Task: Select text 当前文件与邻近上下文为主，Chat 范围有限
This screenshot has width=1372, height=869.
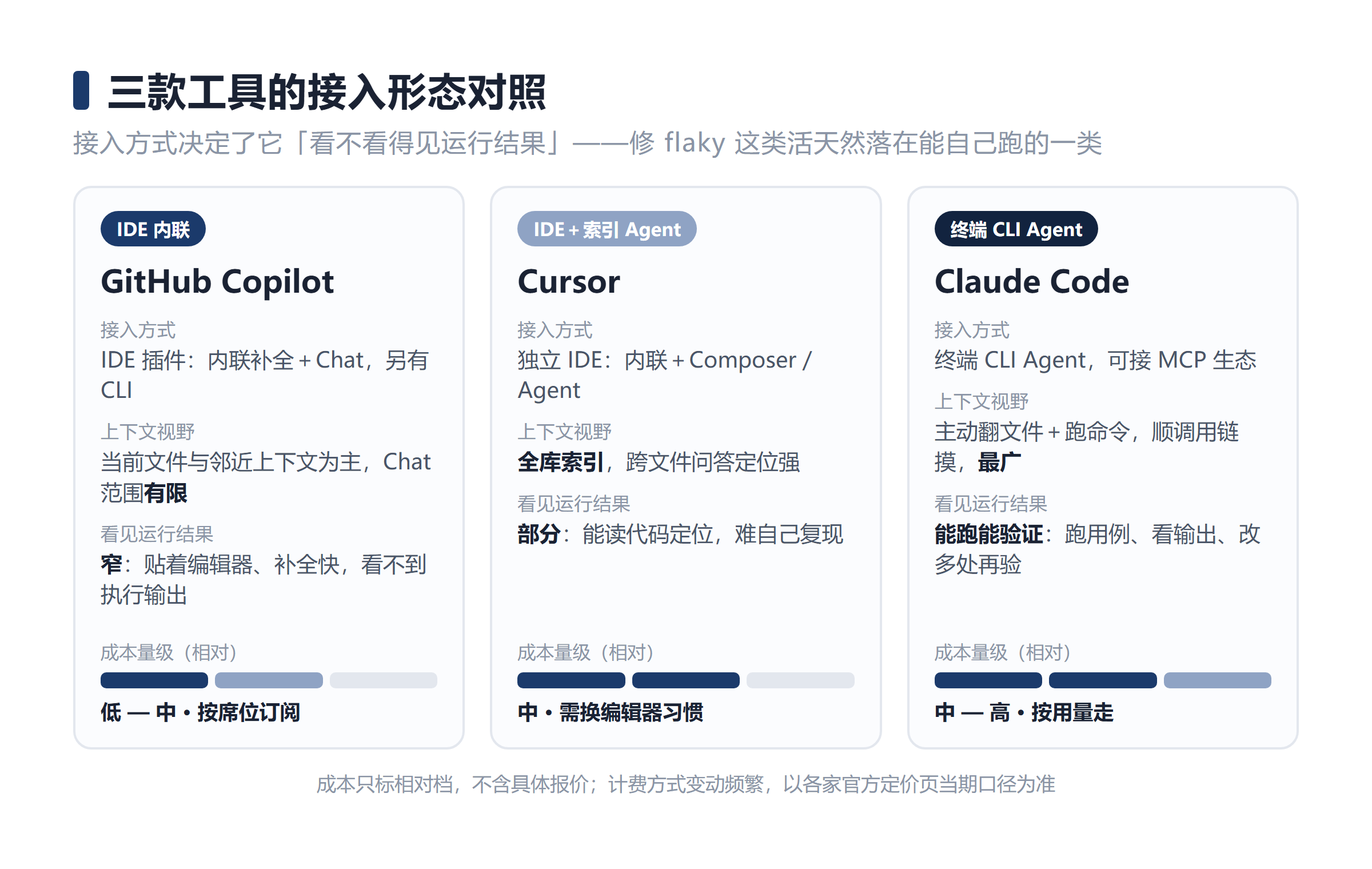Action: [x=266, y=477]
